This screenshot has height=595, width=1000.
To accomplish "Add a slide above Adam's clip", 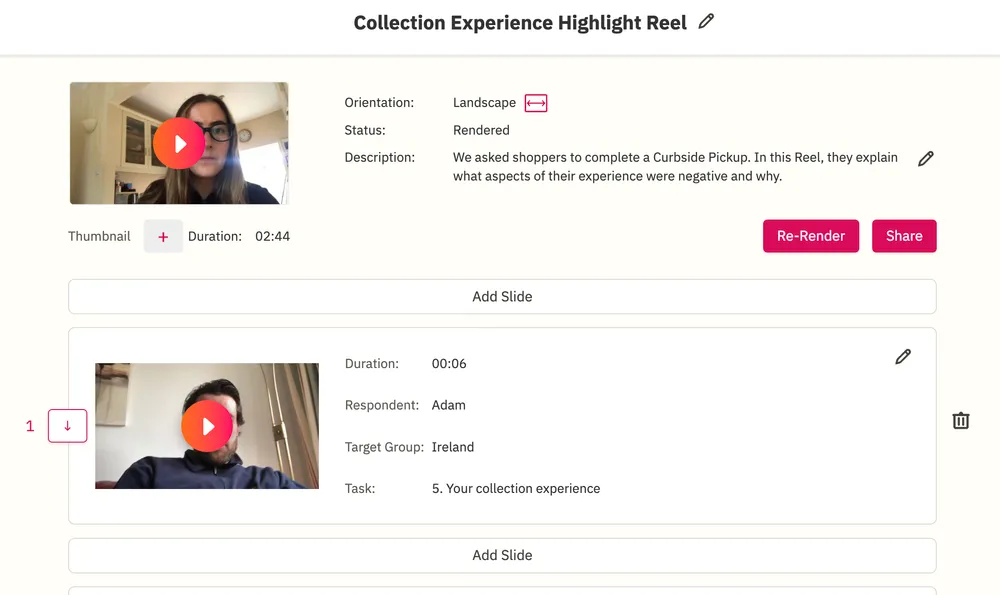I will click(x=502, y=296).
